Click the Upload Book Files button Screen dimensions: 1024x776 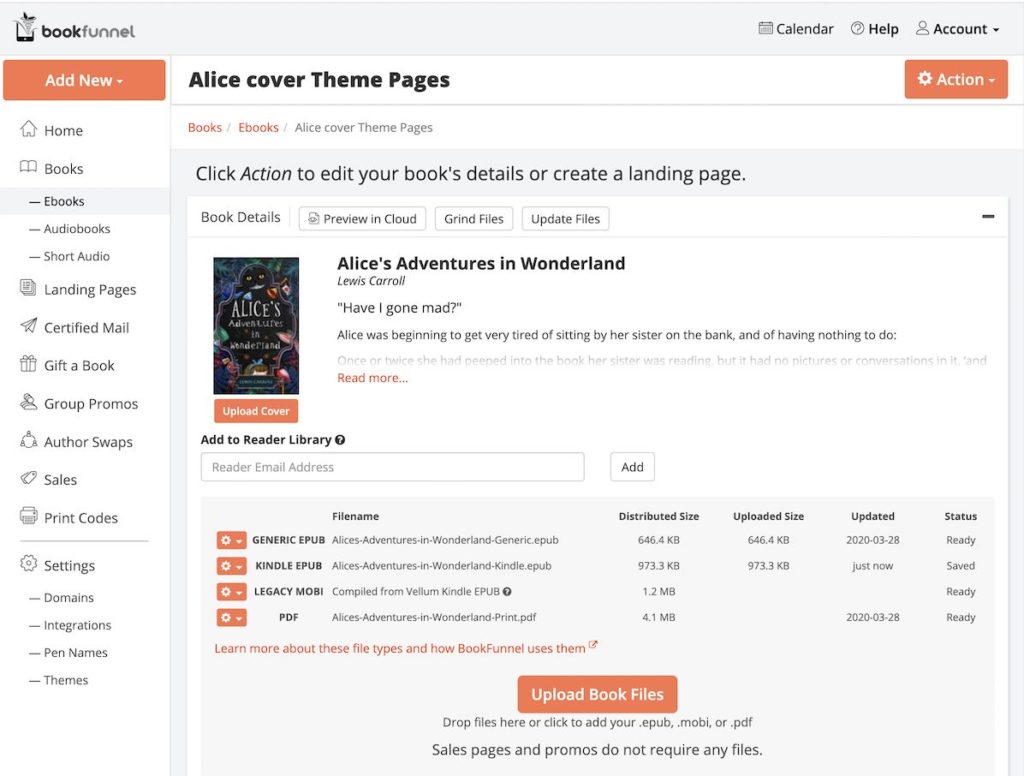597,694
